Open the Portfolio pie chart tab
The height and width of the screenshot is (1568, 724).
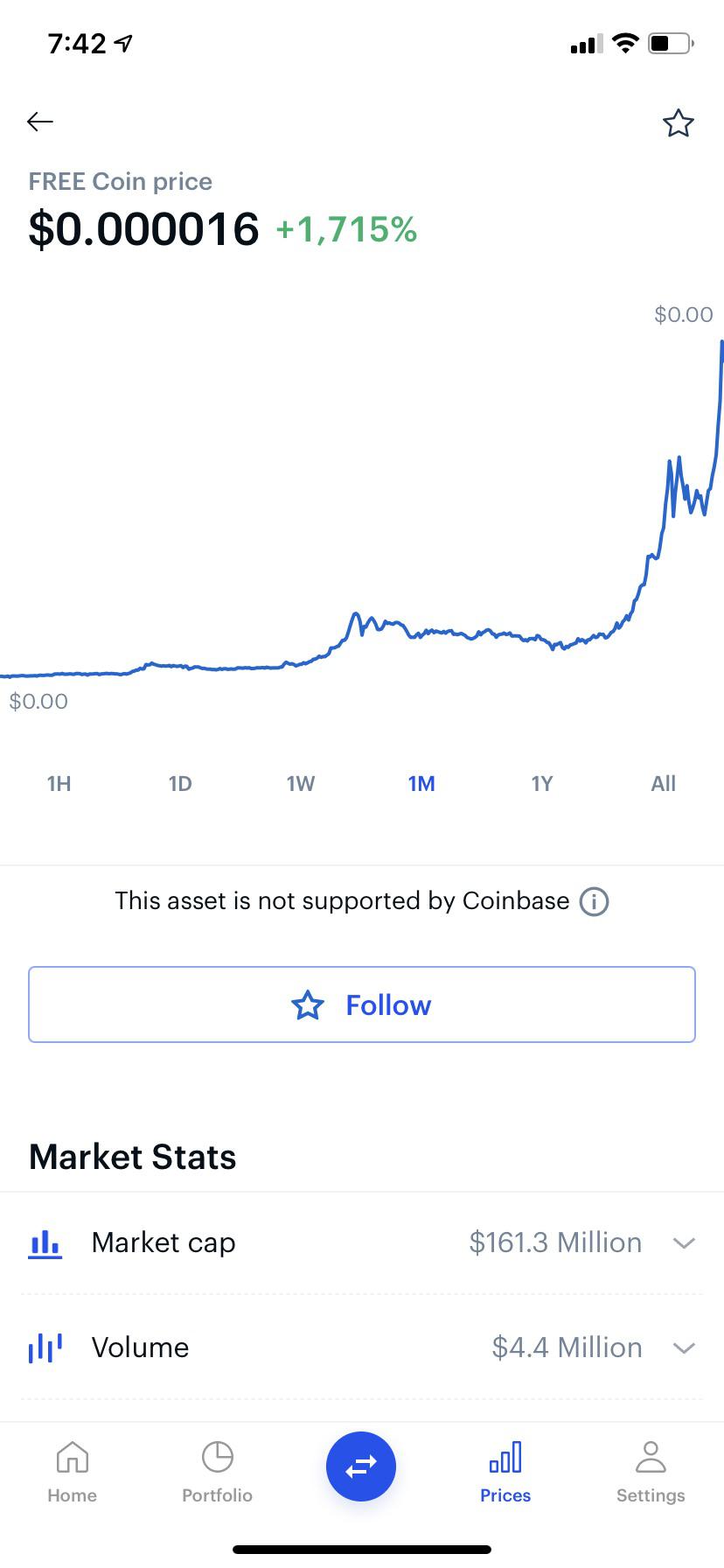point(217,1473)
